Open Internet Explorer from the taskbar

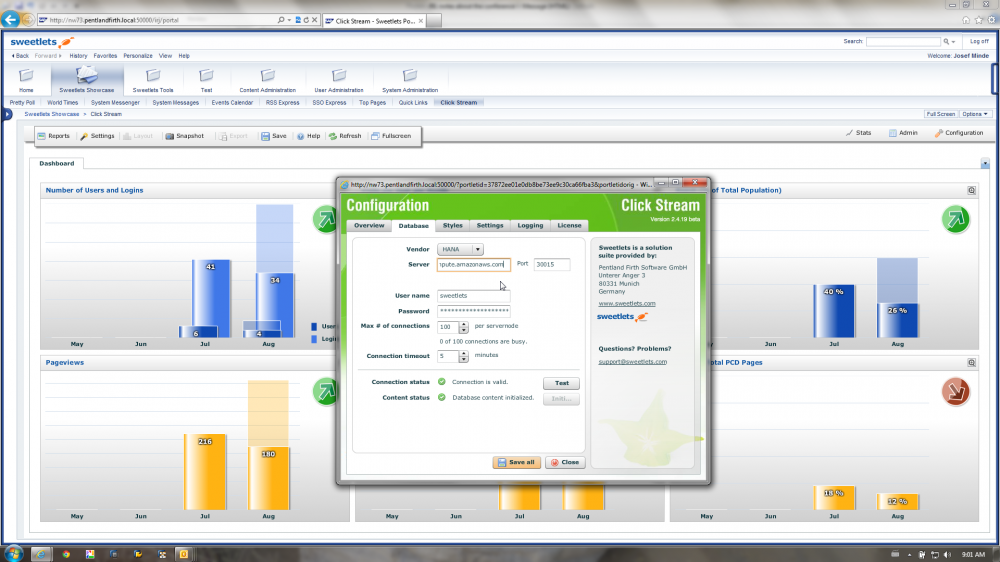tap(41, 554)
